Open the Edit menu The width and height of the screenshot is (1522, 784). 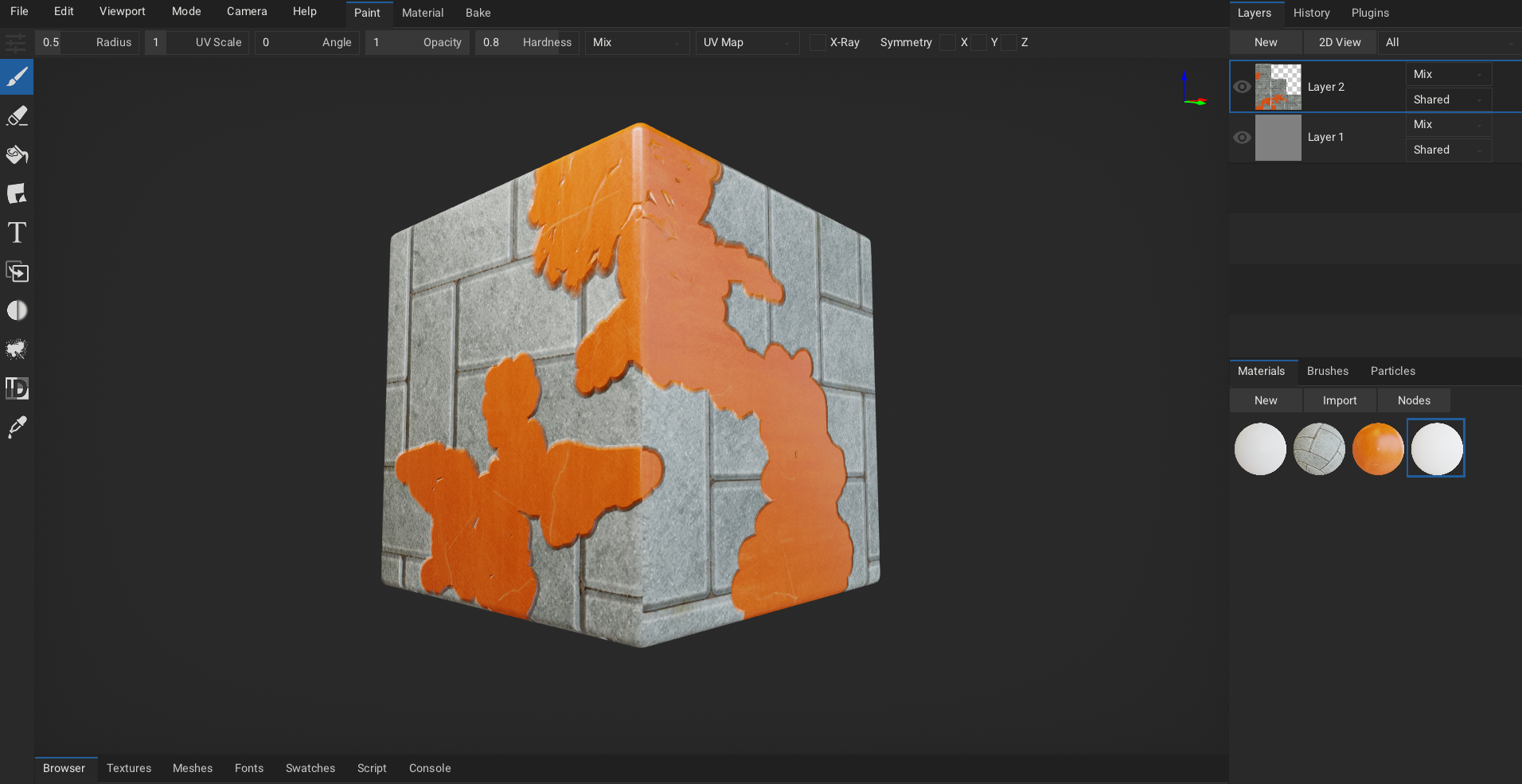tap(64, 11)
